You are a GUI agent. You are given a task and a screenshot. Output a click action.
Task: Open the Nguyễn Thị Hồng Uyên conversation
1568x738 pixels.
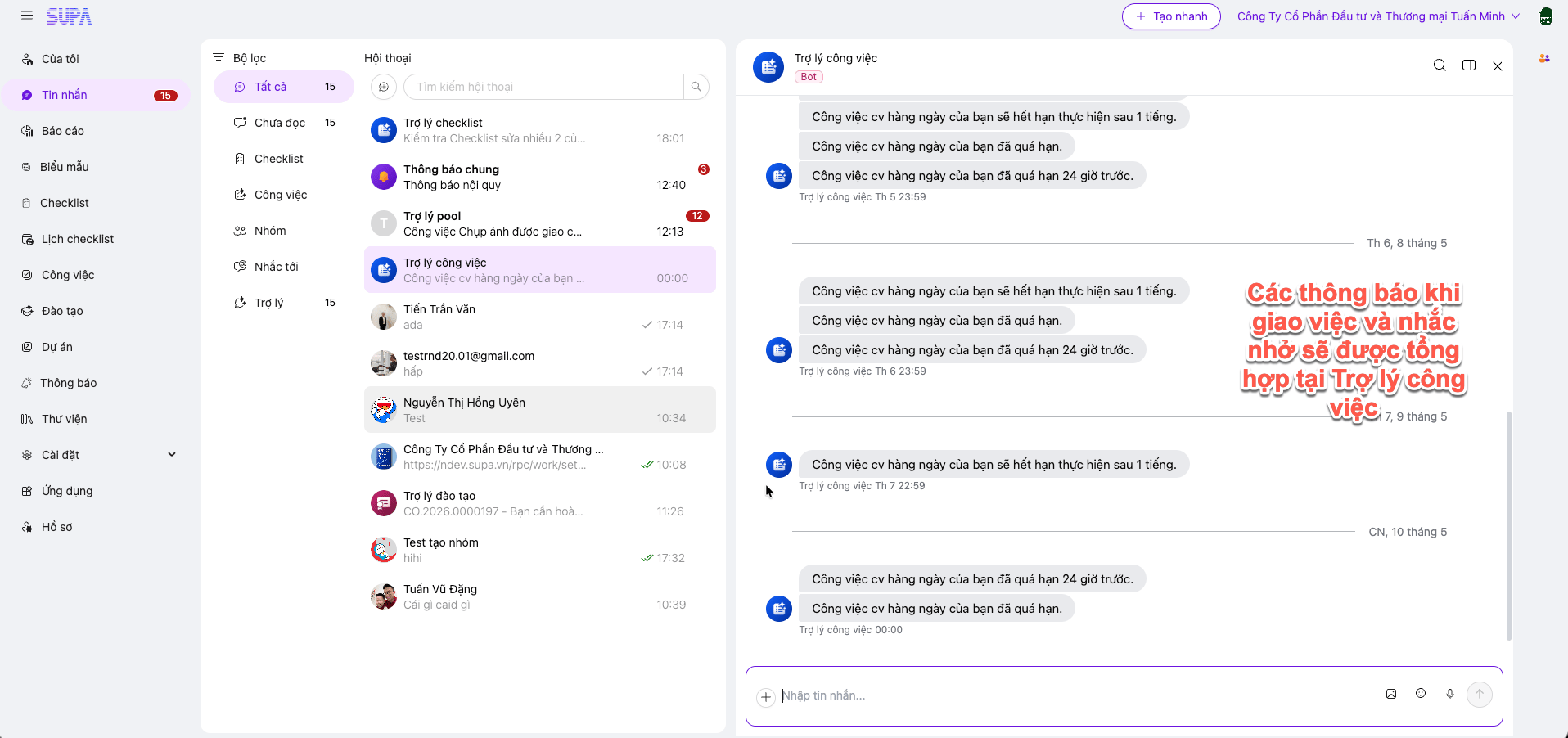pyautogui.click(x=540, y=410)
